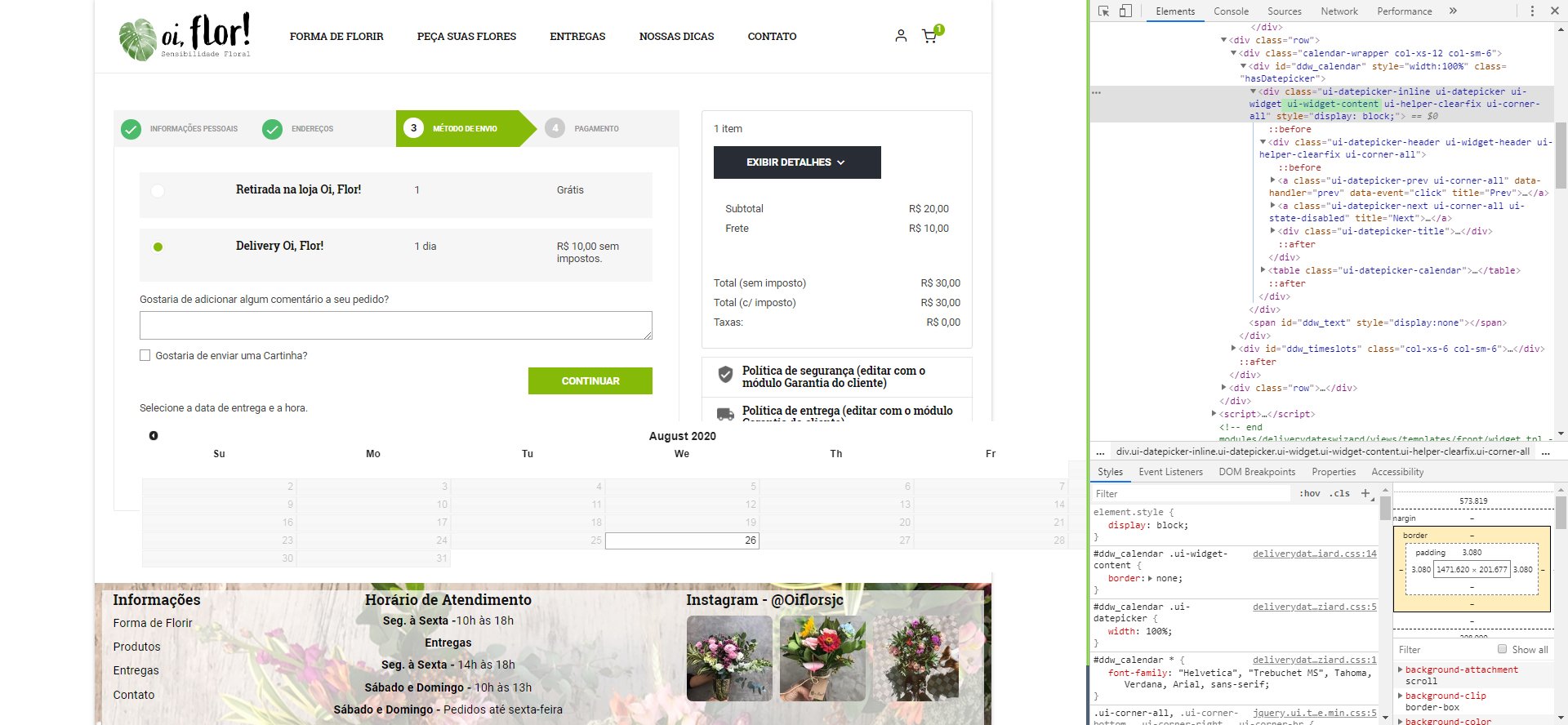This screenshot has width=1568, height=725.
Task: Open the Network tab
Action: tap(1339, 11)
